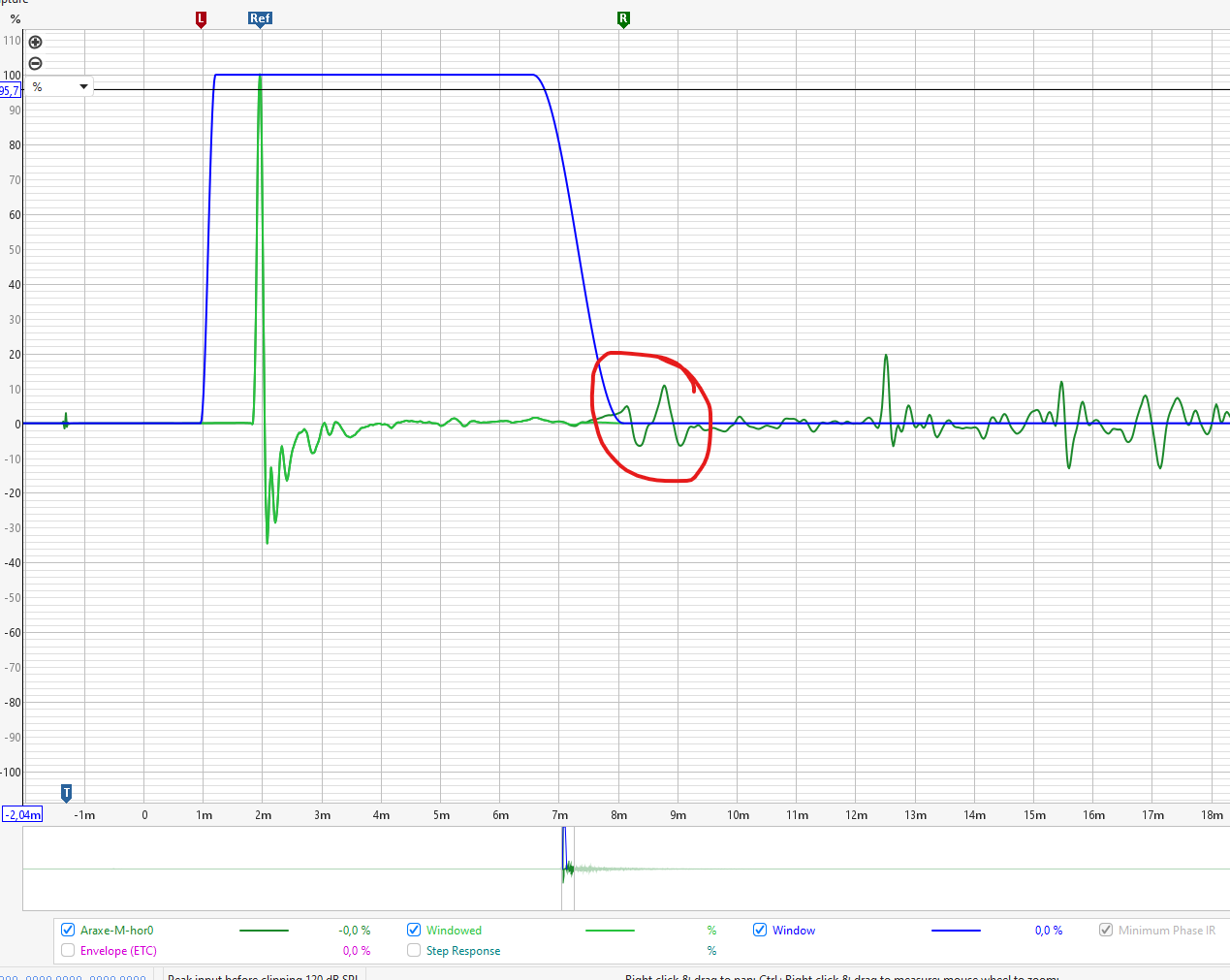Click the blue T marker on time axis

click(66, 793)
